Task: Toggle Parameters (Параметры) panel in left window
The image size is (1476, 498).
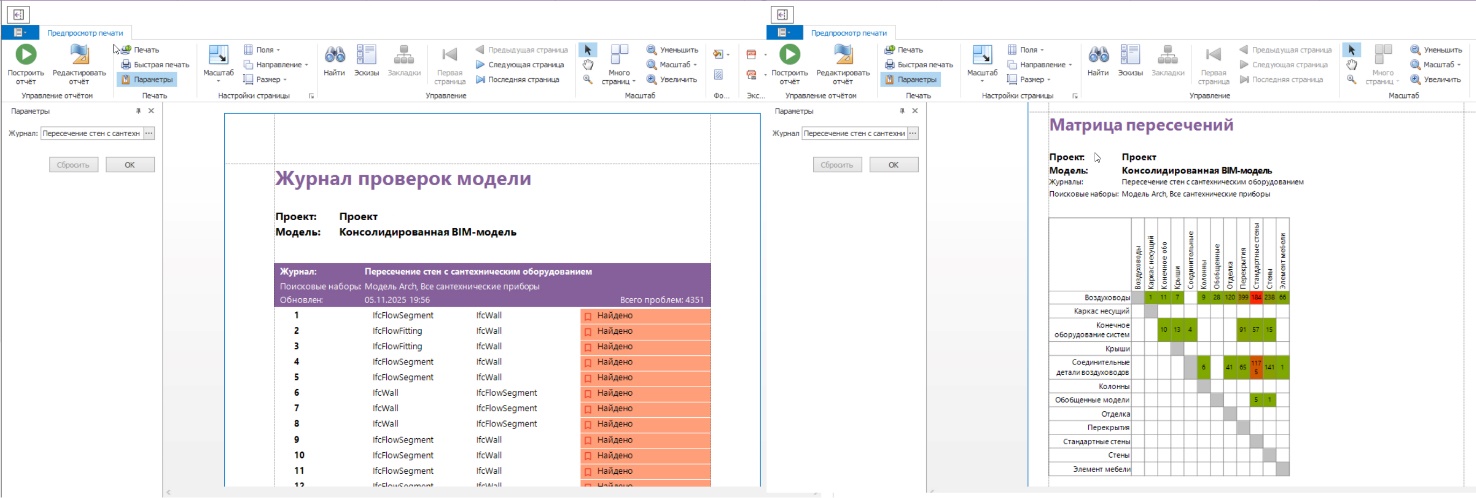Action: [147, 79]
